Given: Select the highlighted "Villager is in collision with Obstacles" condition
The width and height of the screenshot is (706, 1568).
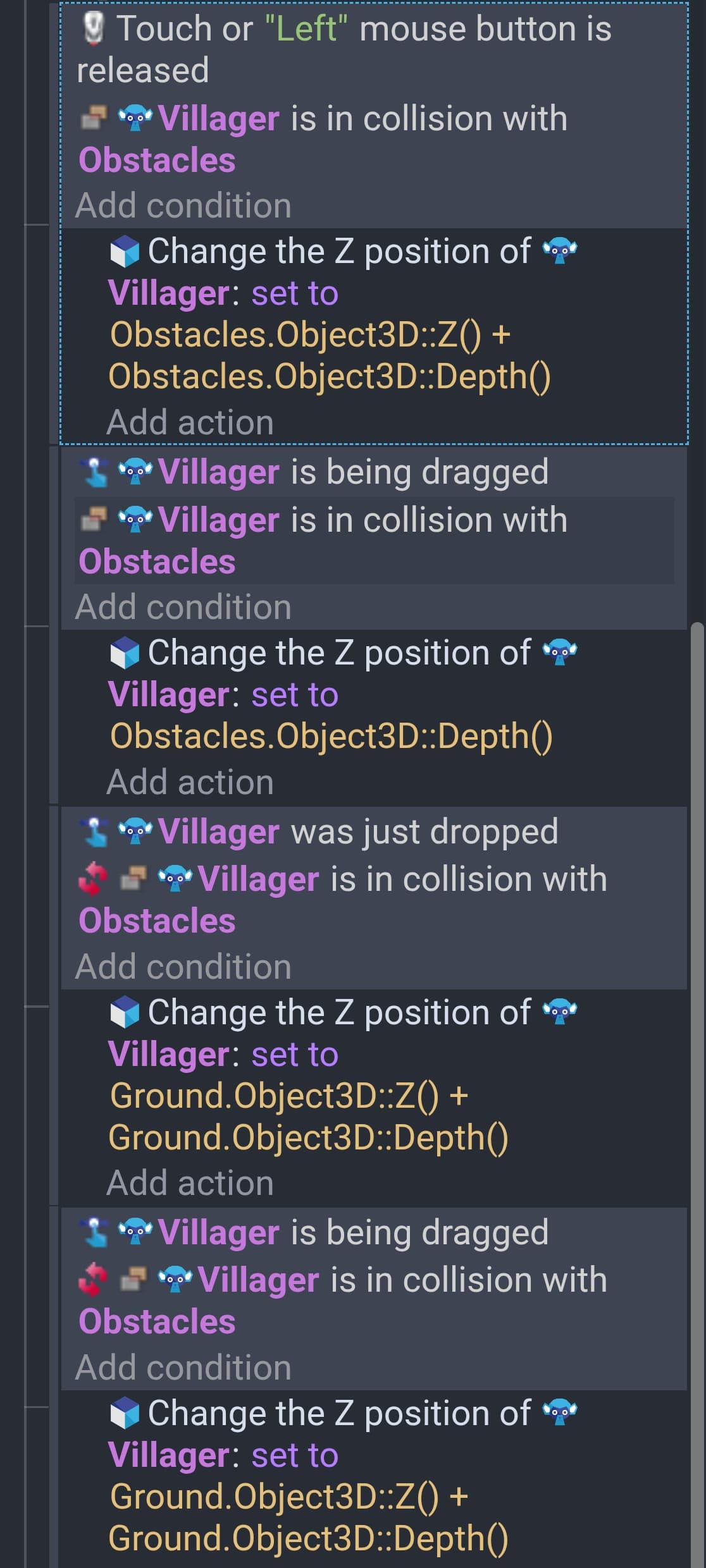Looking at the screenshot, I should tap(373, 540).
